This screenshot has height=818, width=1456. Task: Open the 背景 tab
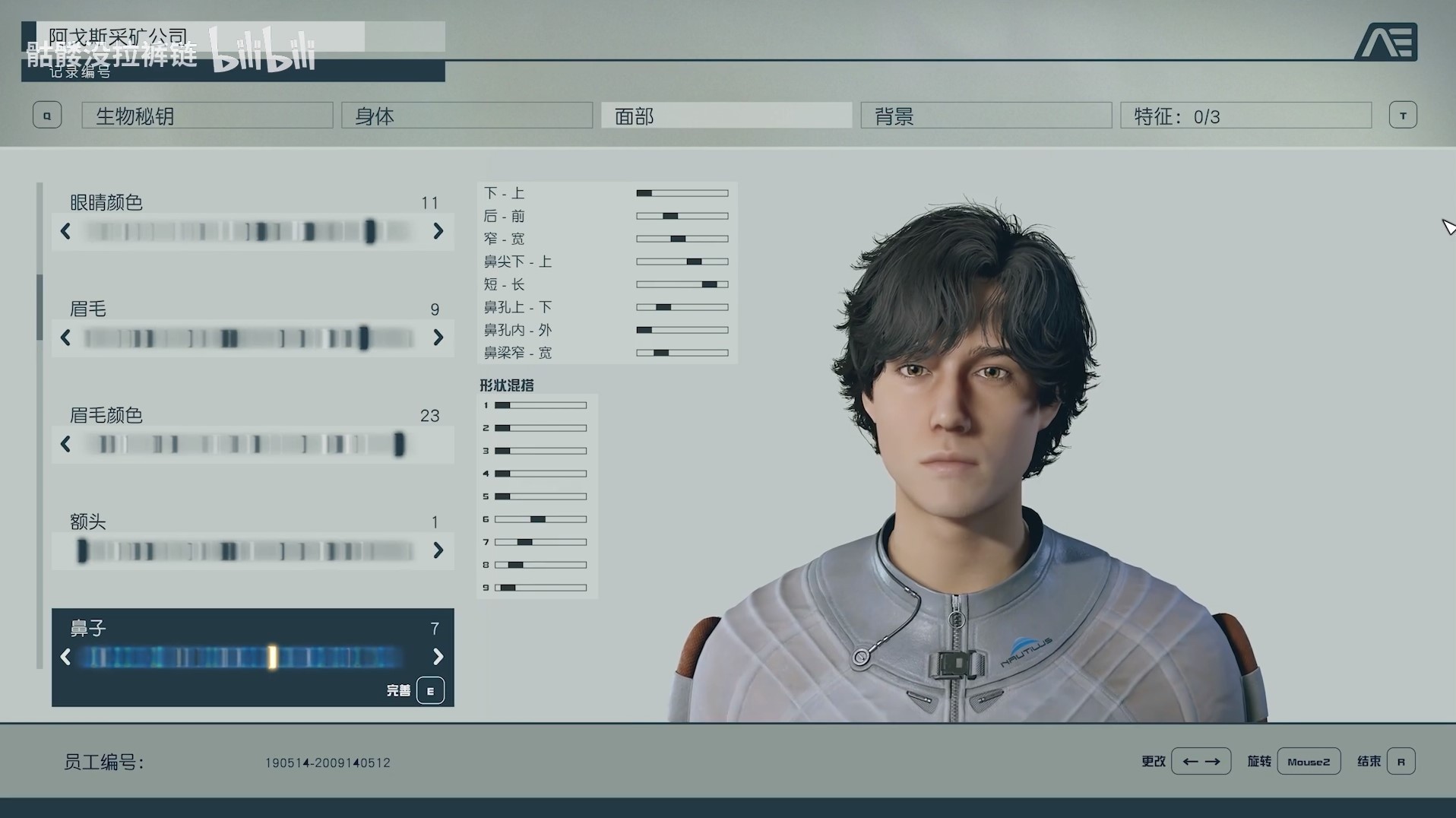(986, 116)
